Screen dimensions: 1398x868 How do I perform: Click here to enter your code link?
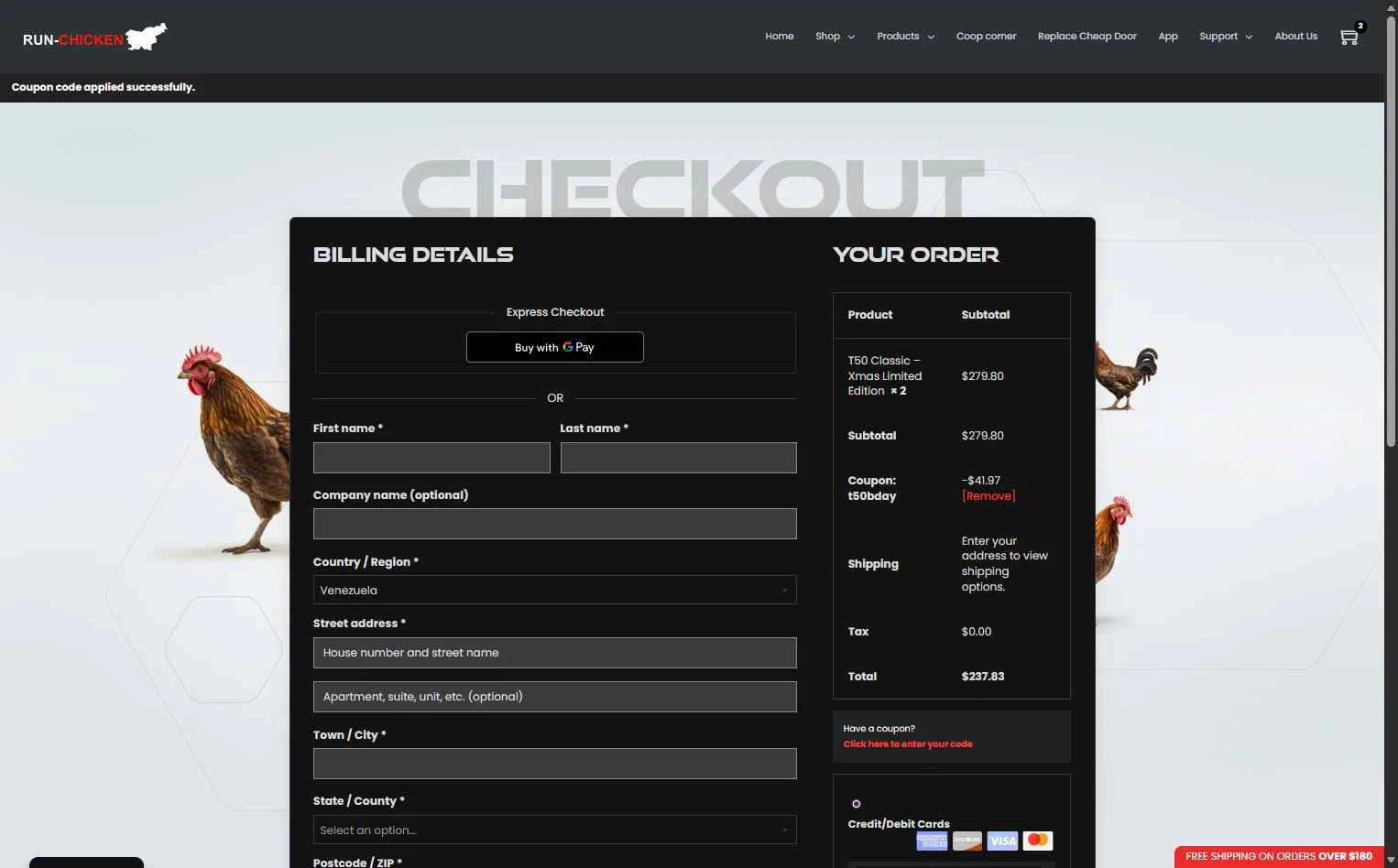point(908,744)
